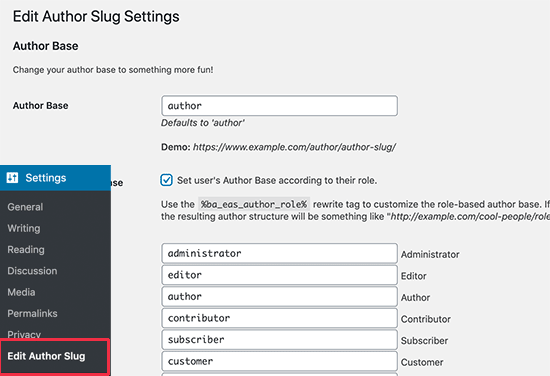This screenshot has width=550, height=376.
Task: Go to General settings
Action: (x=25, y=207)
